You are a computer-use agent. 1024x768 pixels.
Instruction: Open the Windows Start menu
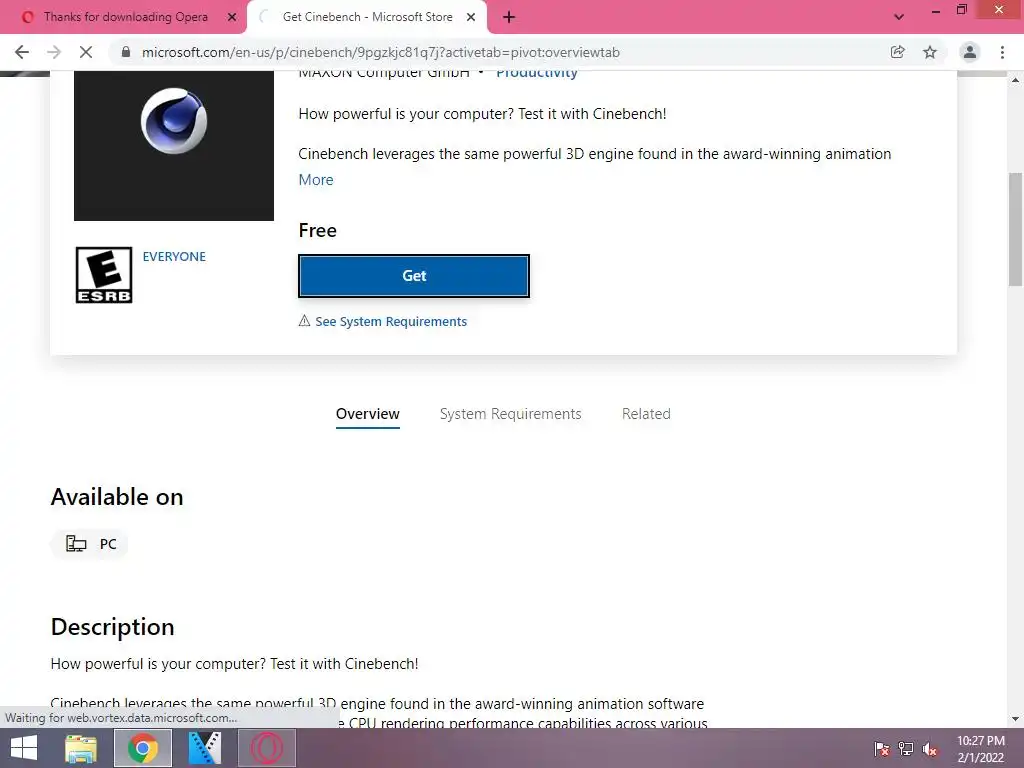tap(24, 748)
